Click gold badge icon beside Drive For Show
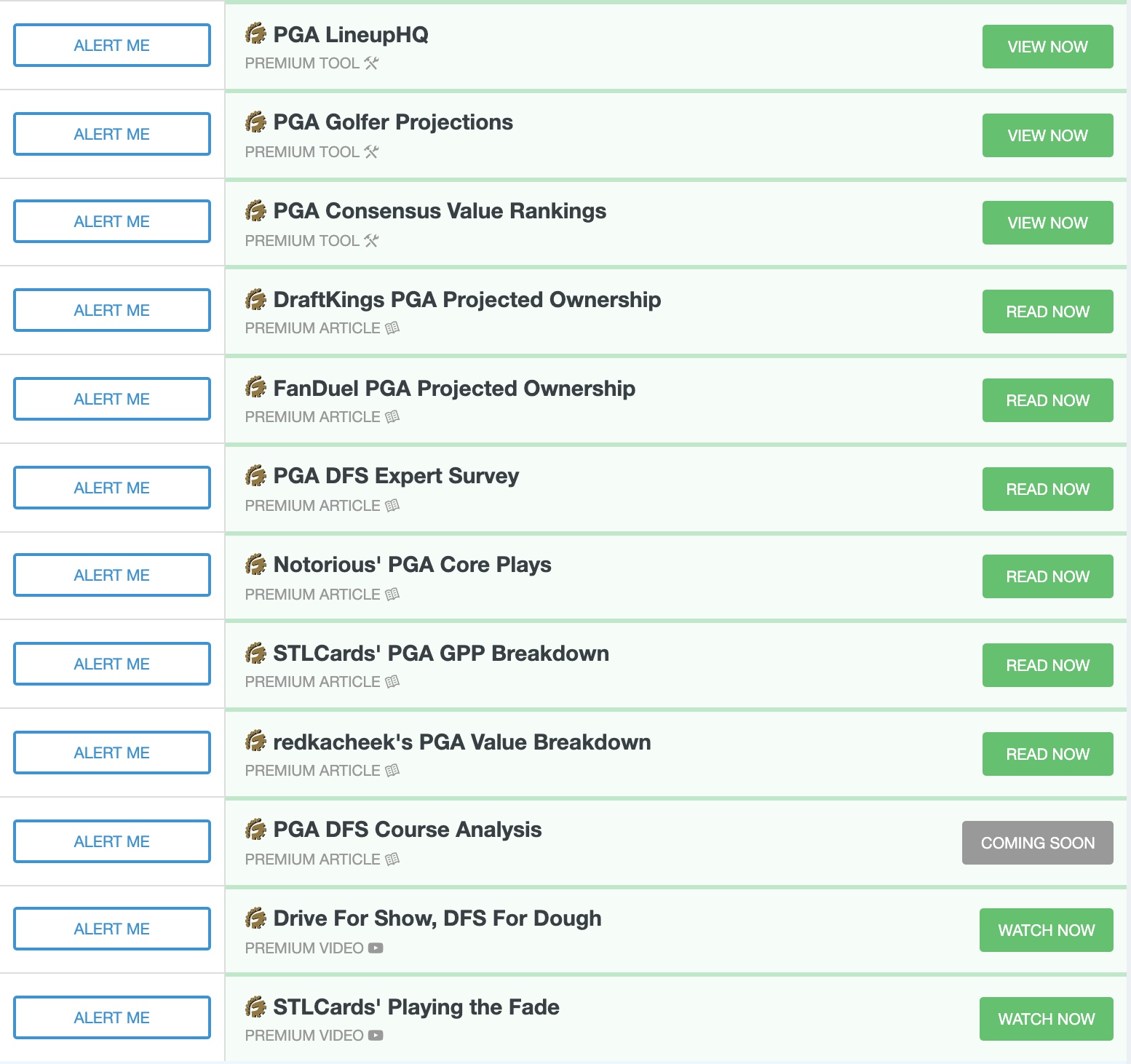This screenshot has width=1131, height=1064. pos(255,918)
